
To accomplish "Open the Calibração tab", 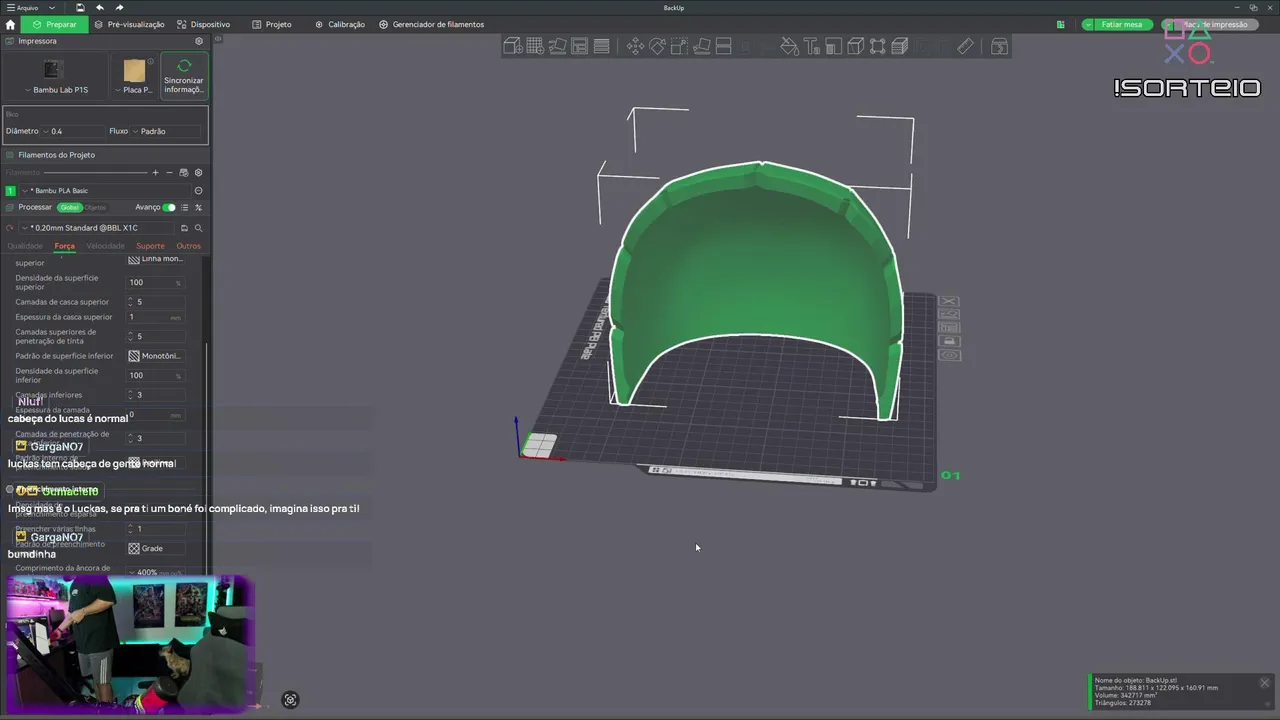I will pyautogui.click(x=340, y=24).
